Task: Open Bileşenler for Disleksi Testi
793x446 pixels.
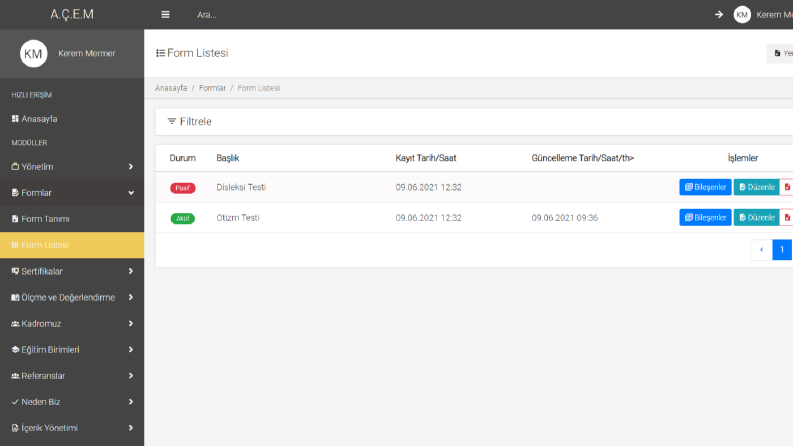Action: [705, 187]
